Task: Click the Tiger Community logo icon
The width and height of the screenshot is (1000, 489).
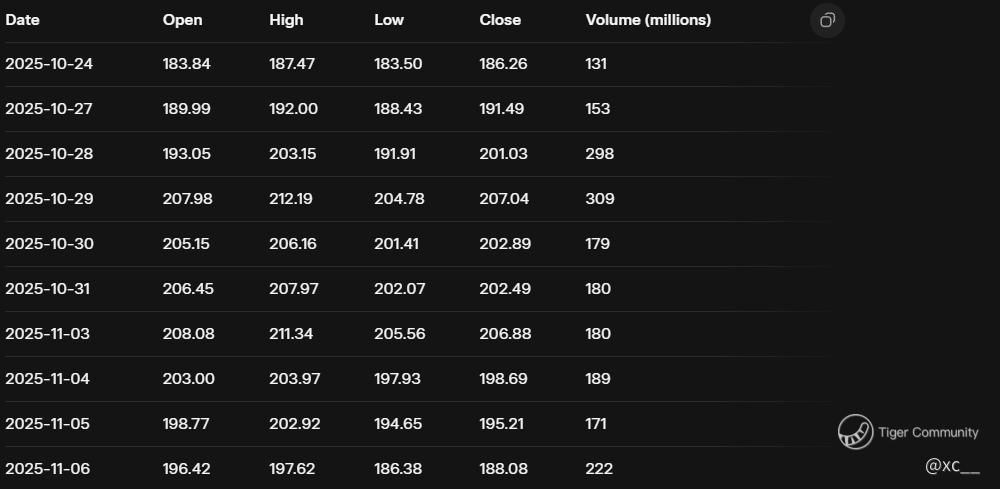Action: [855, 432]
